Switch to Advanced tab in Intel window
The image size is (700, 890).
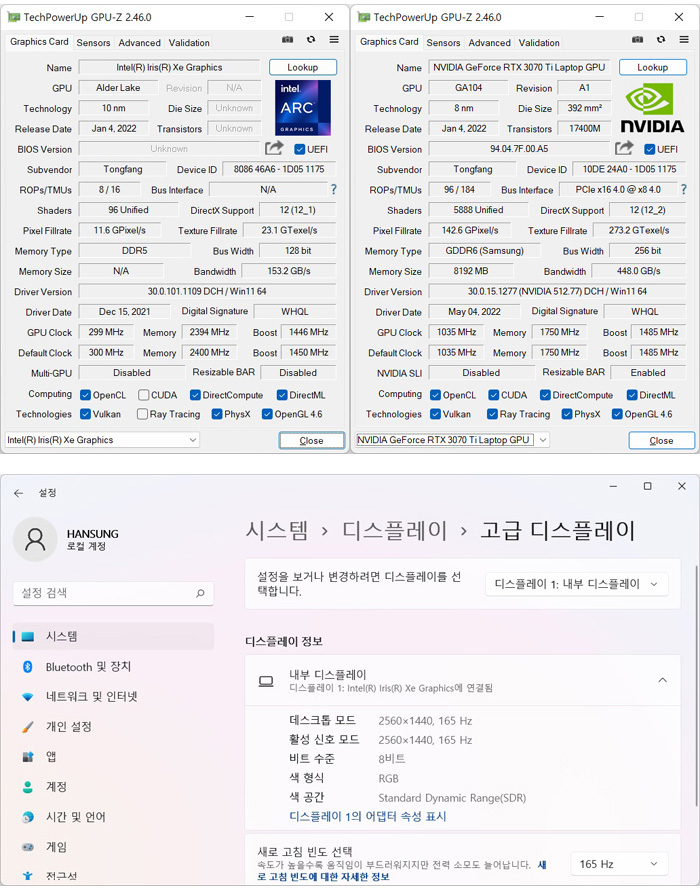tap(139, 43)
